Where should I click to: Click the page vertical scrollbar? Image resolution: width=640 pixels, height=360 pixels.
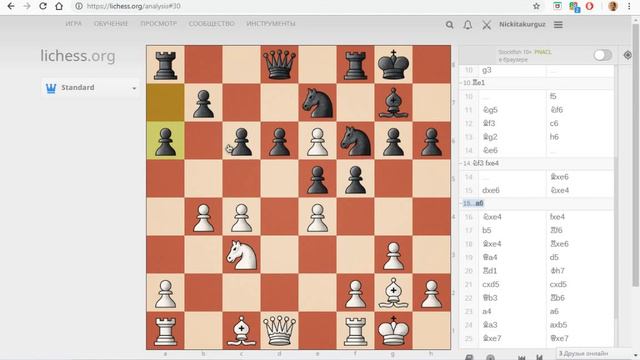point(636,155)
